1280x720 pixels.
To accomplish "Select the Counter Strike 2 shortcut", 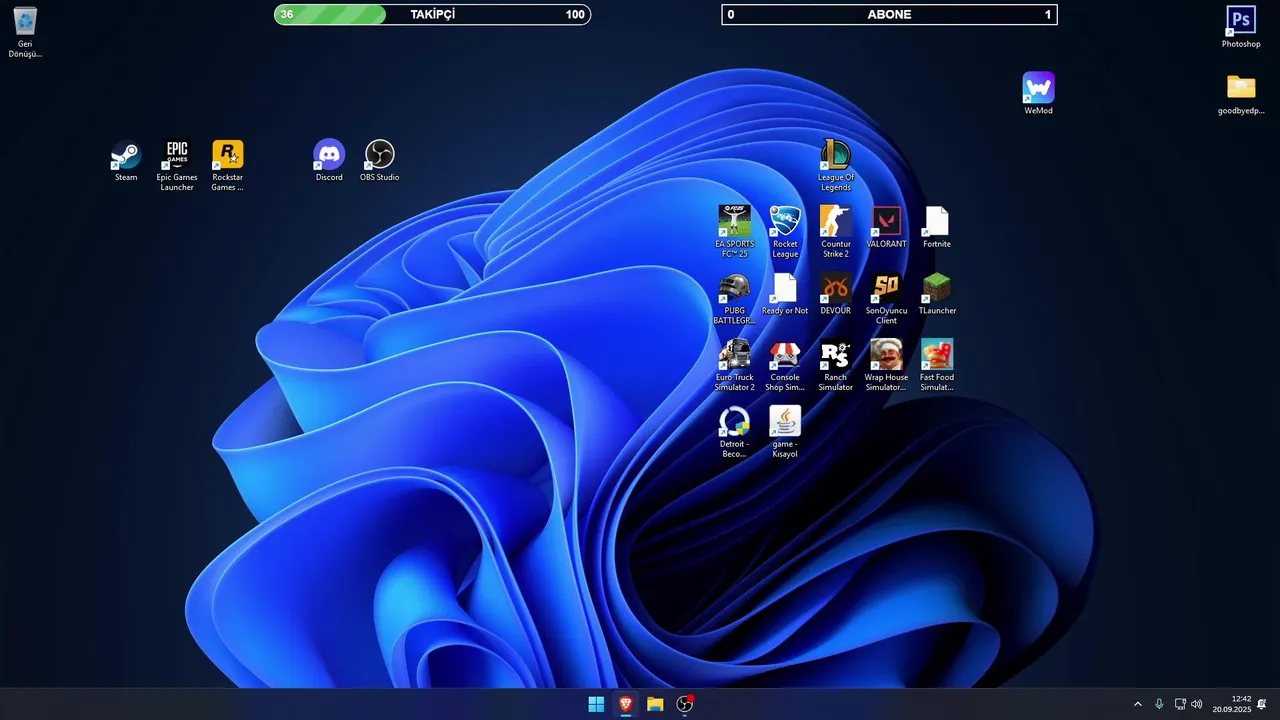I will point(836,232).
